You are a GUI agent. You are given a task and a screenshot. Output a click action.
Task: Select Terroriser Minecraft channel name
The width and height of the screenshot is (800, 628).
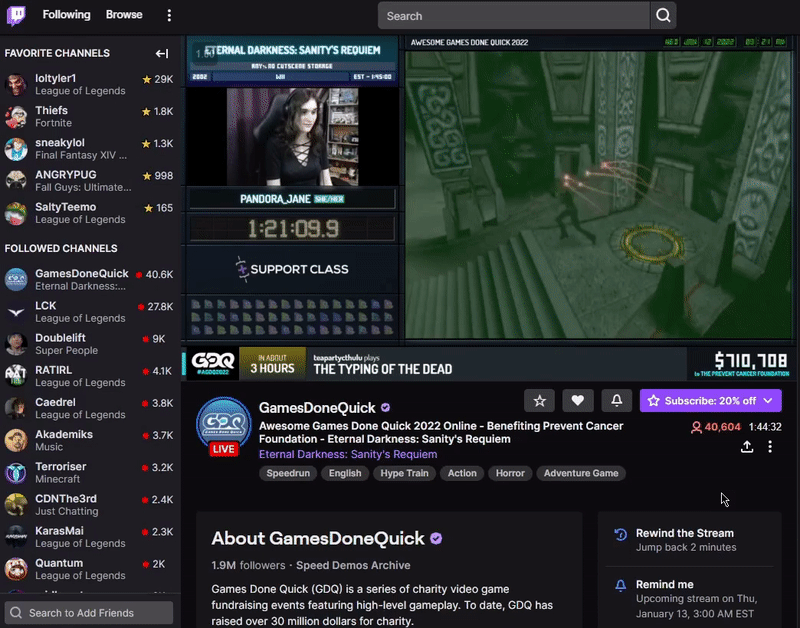[61, 466]
